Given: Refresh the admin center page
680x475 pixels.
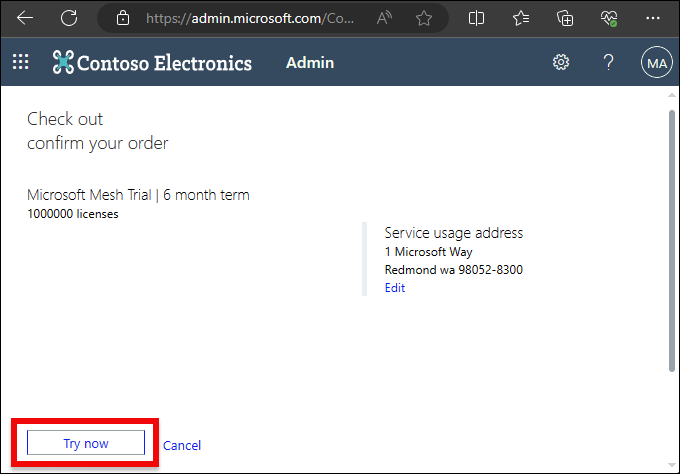Looking at the screenshot, I should [x=69, y=18].
